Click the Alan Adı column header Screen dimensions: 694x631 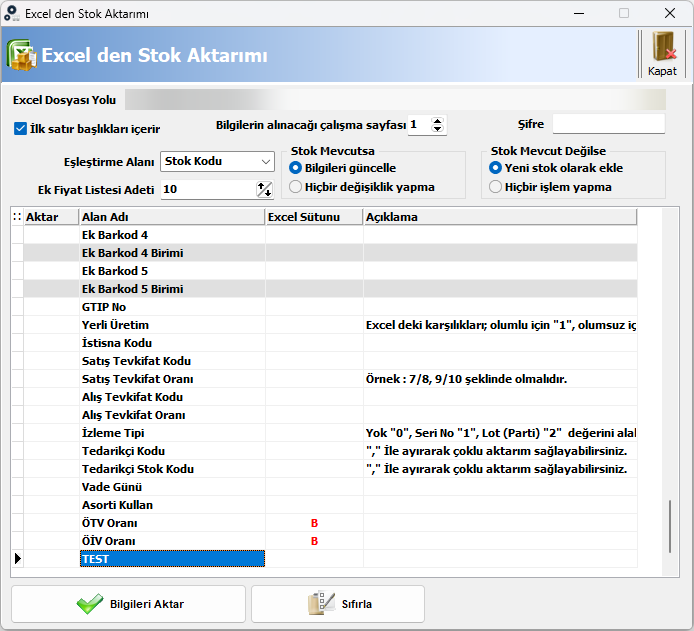click(x=172, y=217)
